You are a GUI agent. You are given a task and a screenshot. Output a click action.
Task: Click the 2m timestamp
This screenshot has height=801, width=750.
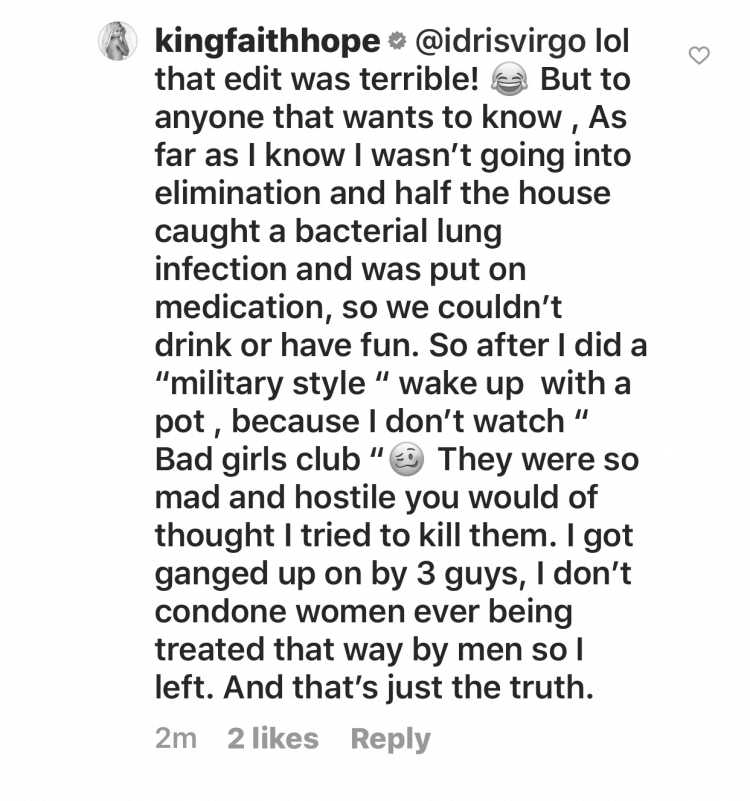175,739
